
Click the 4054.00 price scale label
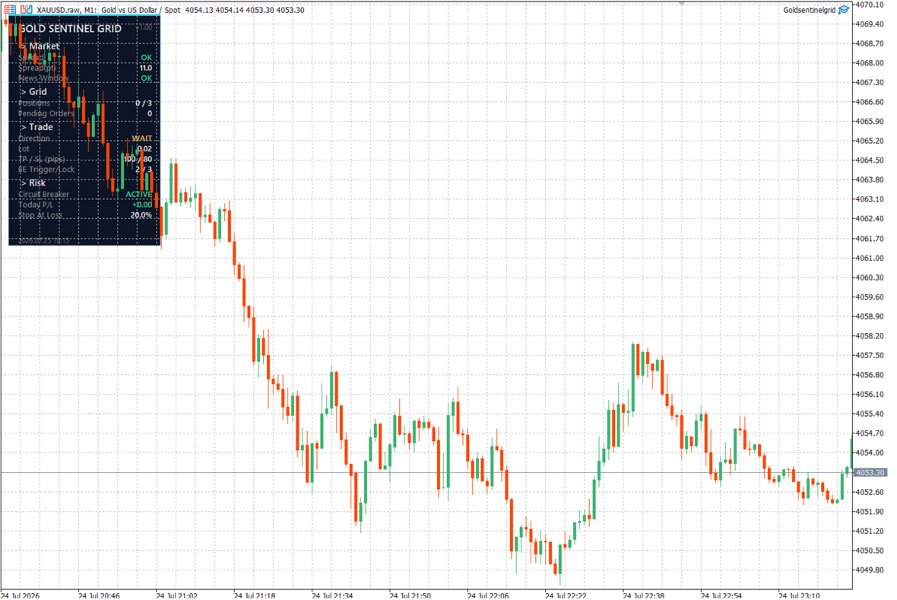point(869,453)
